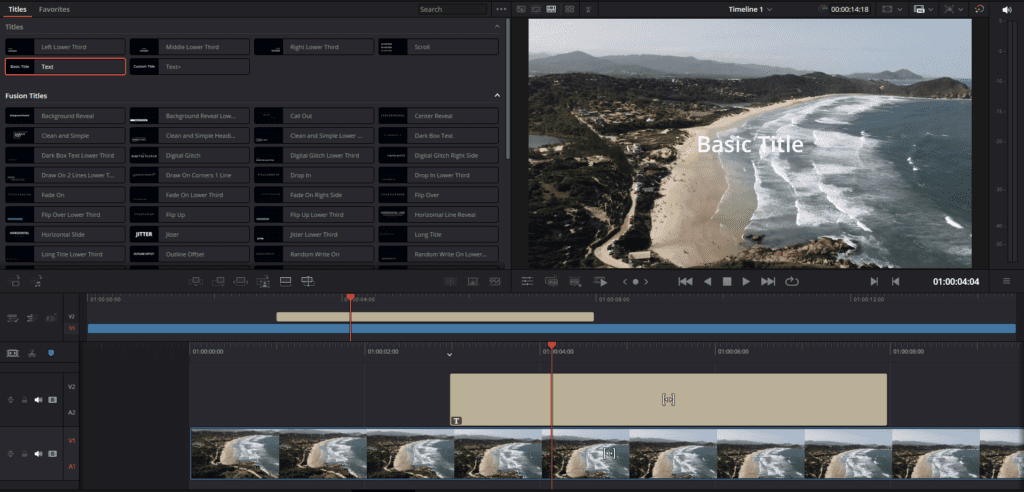Choose the Jitter Fusion title

point(189,234)
